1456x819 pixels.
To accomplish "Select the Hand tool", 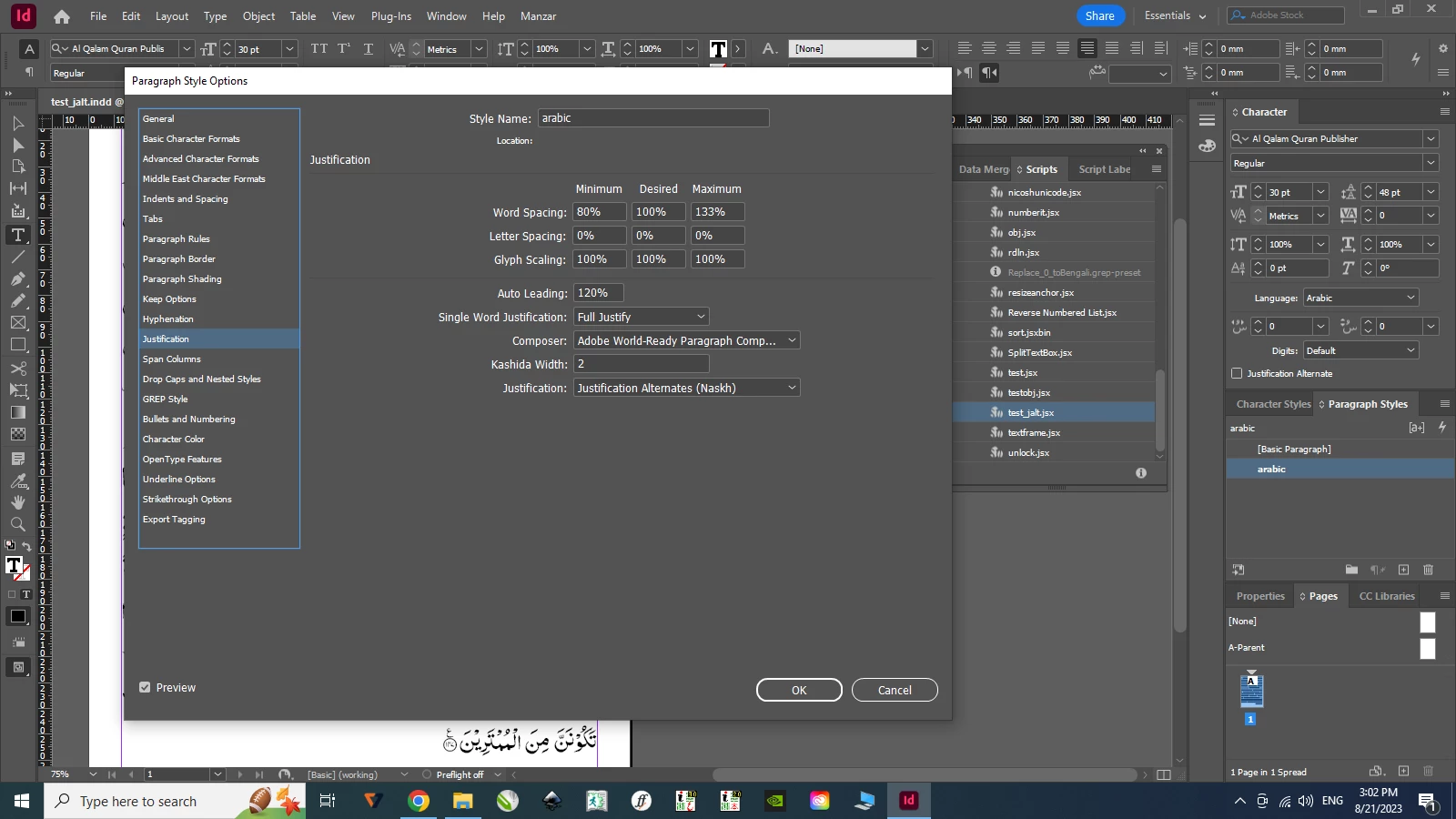I will pyautogui.click(x=17, y=502).
